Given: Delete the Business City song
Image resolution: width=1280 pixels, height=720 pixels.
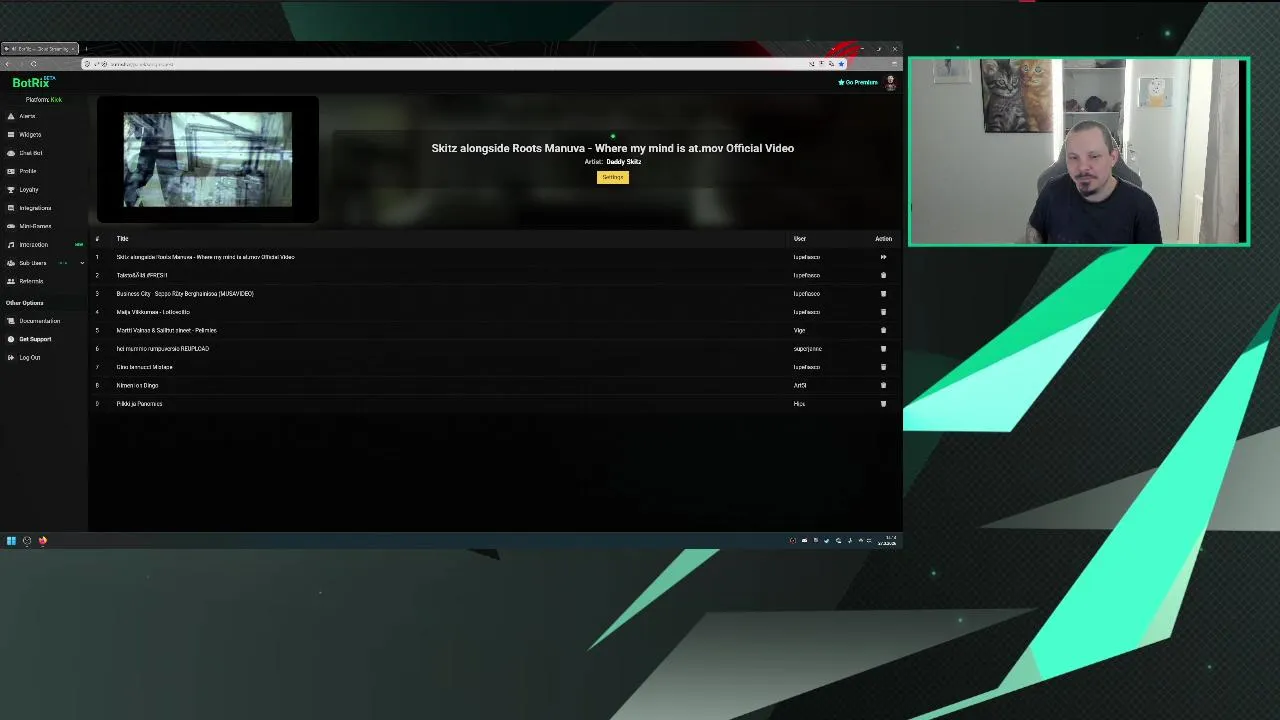Looking at the screenshot, I should [883, 294].
